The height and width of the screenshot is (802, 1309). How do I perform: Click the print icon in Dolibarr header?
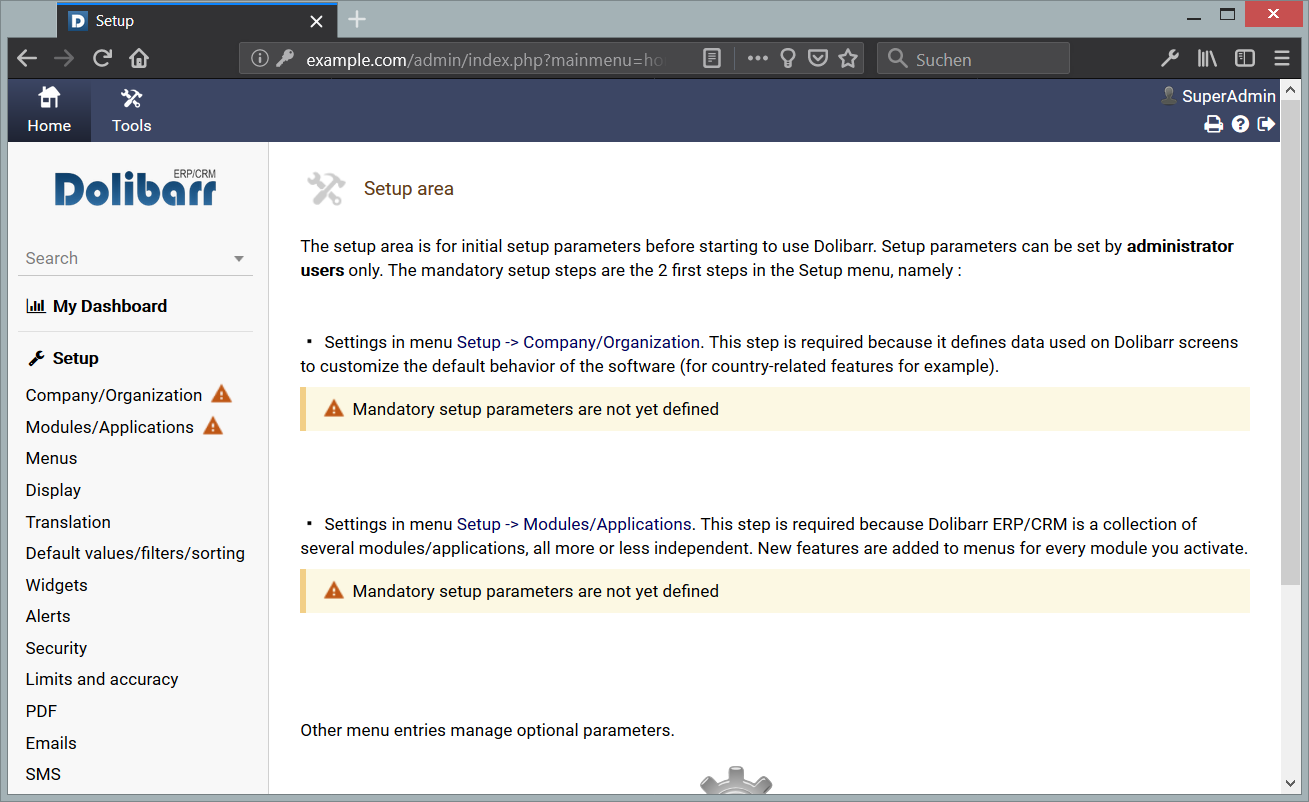[x=1213, y=124]
